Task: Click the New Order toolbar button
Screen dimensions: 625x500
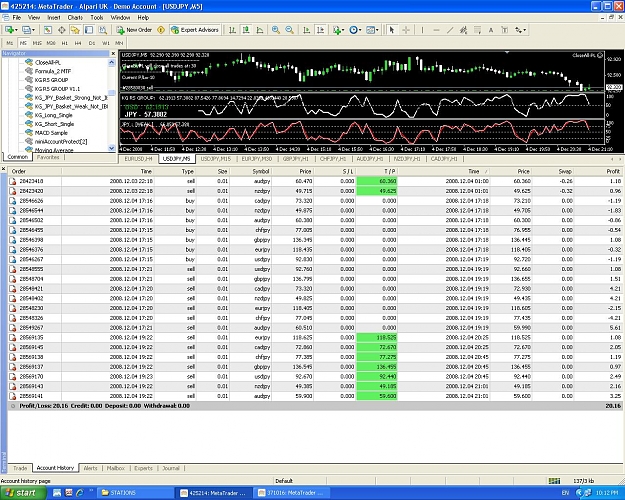Action: click(134, 30)
